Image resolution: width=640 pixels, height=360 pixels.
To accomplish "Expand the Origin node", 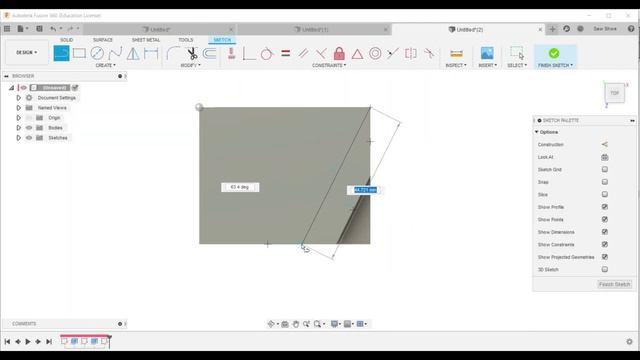I will [18, 118].
